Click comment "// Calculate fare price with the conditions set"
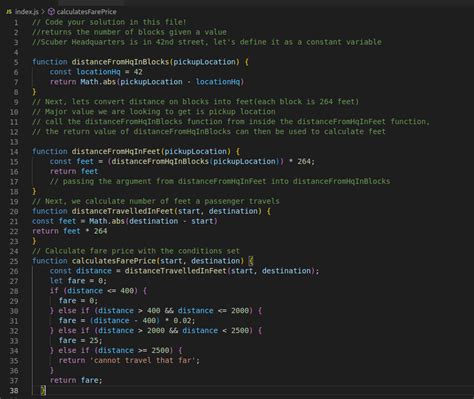 (x=136, y=251)
